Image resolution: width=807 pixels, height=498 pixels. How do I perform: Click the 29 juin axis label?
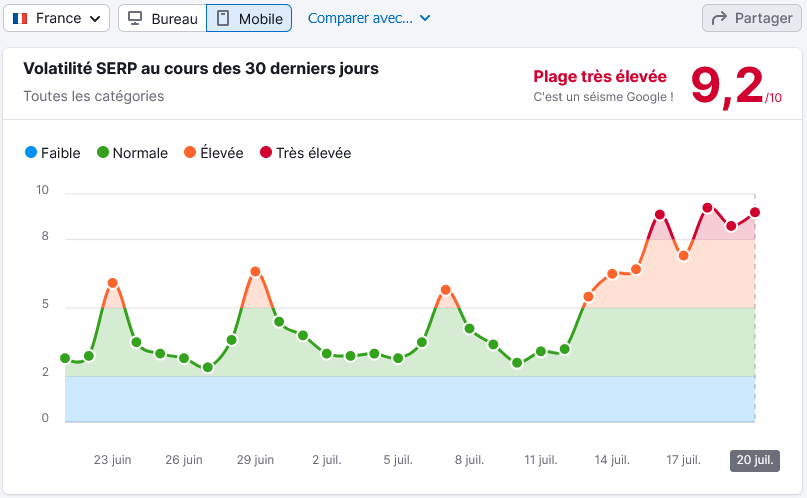click(255, 460)
